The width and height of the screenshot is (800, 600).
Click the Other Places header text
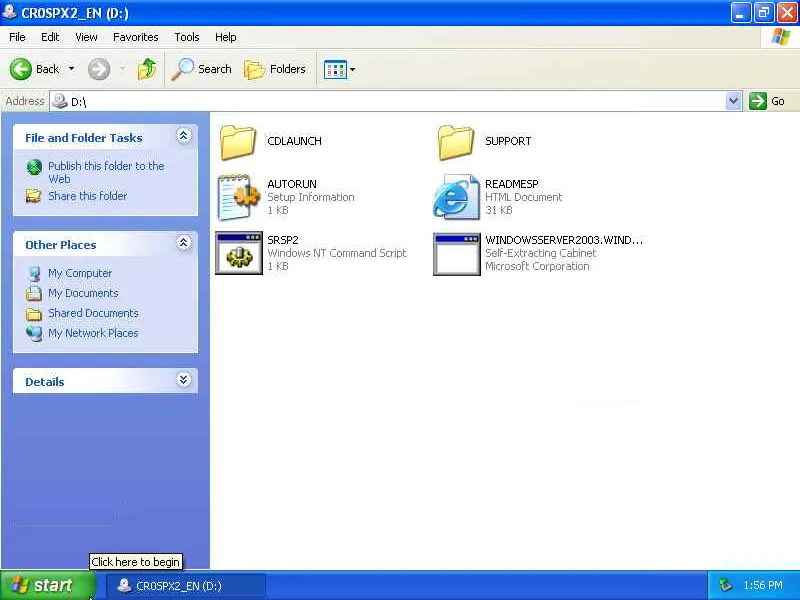coord(61,245)
